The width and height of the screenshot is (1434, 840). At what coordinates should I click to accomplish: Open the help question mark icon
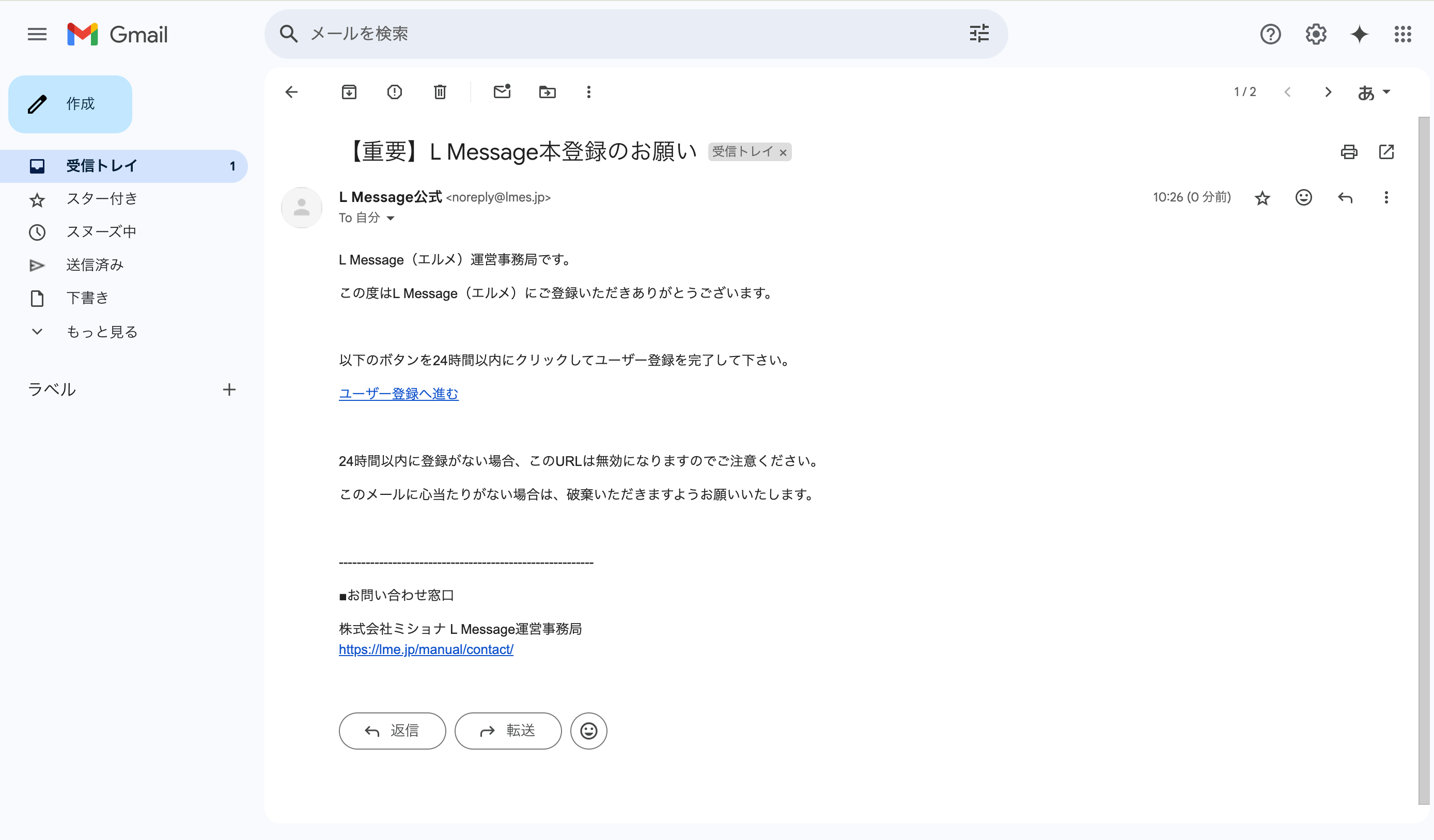pos(1270,34)
